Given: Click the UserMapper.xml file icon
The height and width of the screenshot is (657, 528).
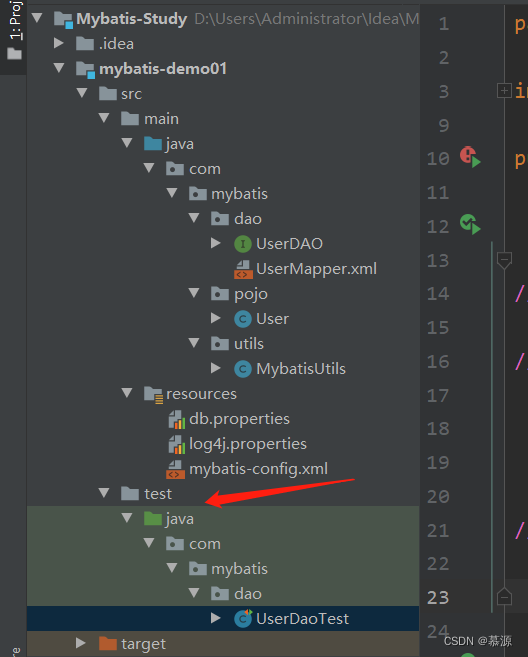Looking at the screenshot, I should pos(243,269).
